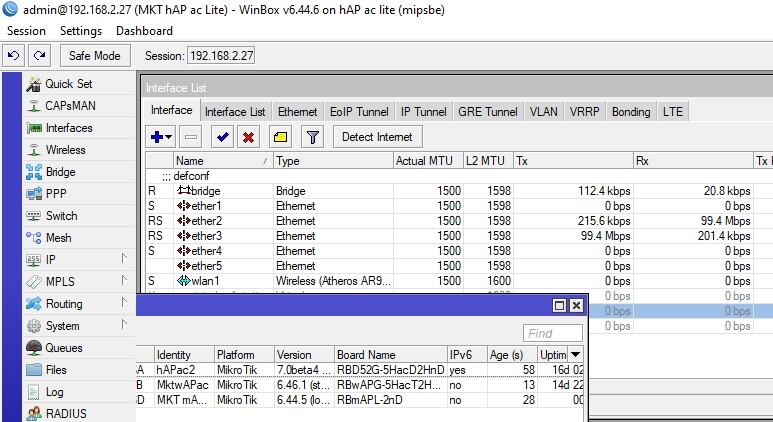Expand the Routing submenu arrow

(124, 302)
